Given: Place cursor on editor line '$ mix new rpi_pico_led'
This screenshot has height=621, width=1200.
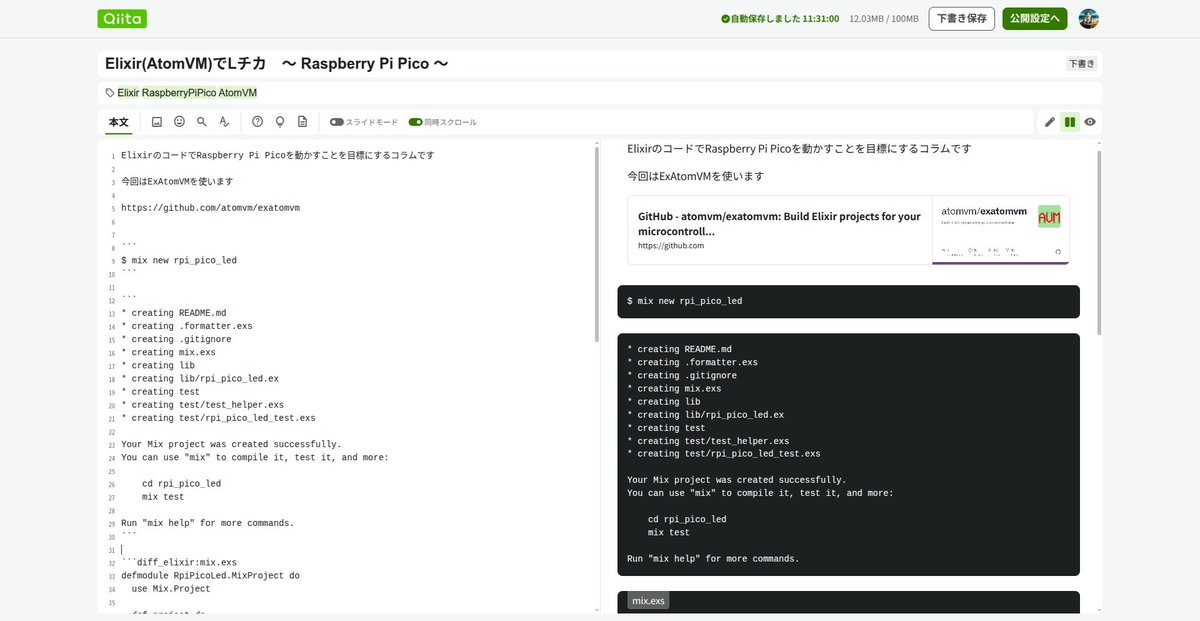Looking at the screenshot, I should (179, 260).
